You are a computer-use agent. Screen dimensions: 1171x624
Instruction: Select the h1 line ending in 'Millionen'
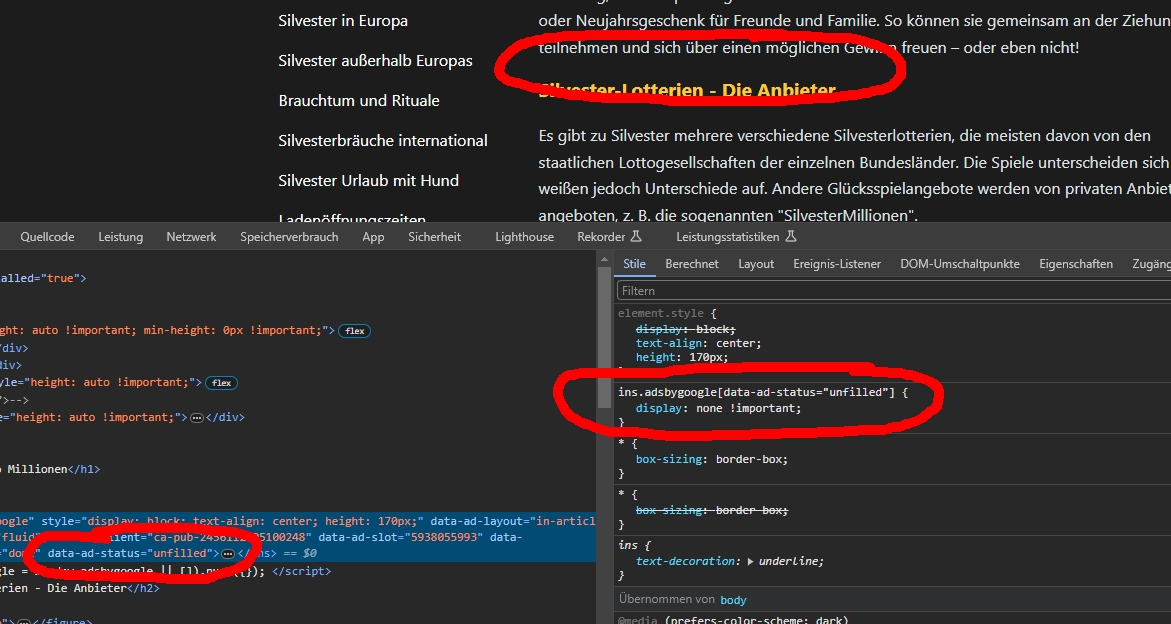pyautogui.click(x=50, y=469)
